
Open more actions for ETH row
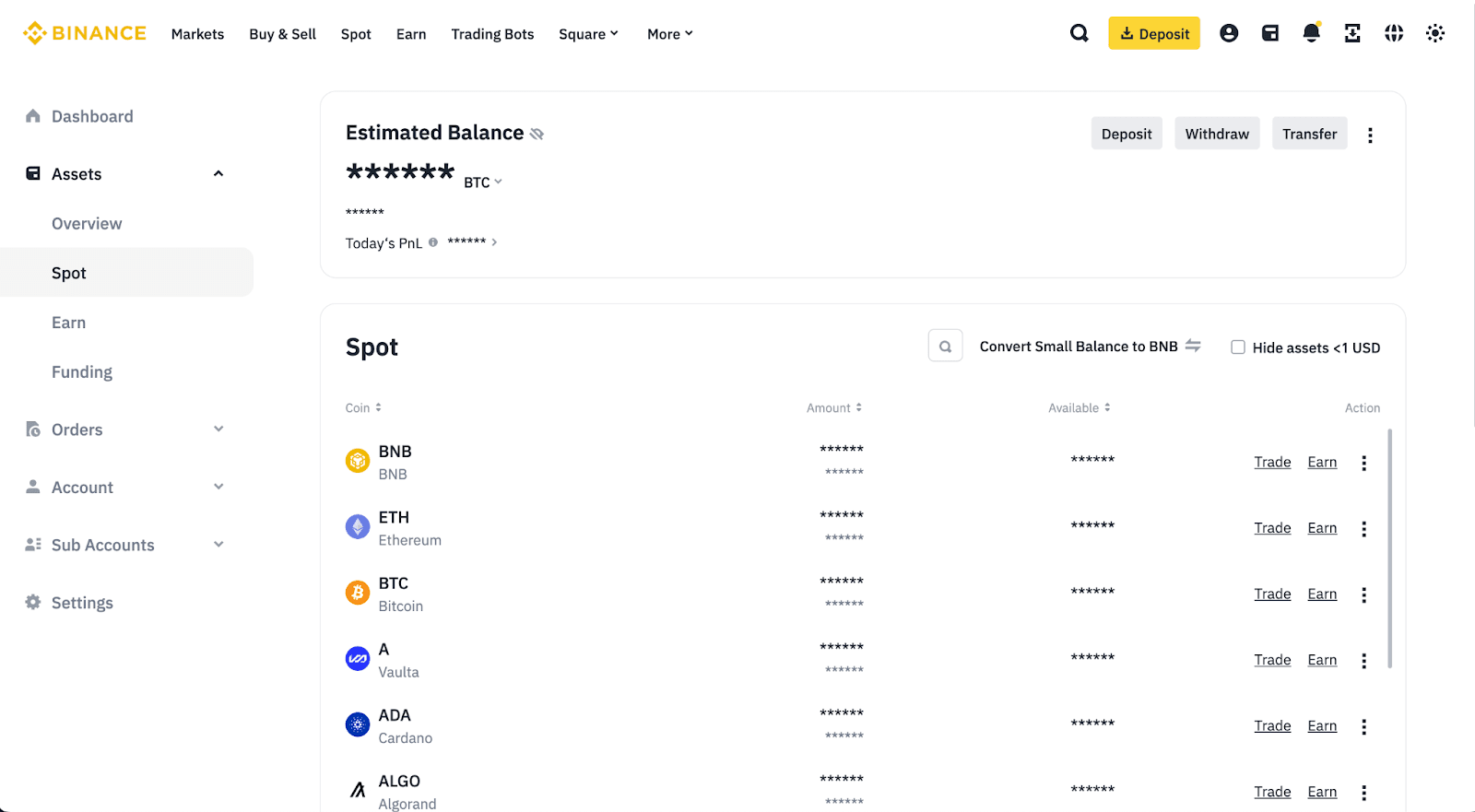click(x=1363, y=529)
